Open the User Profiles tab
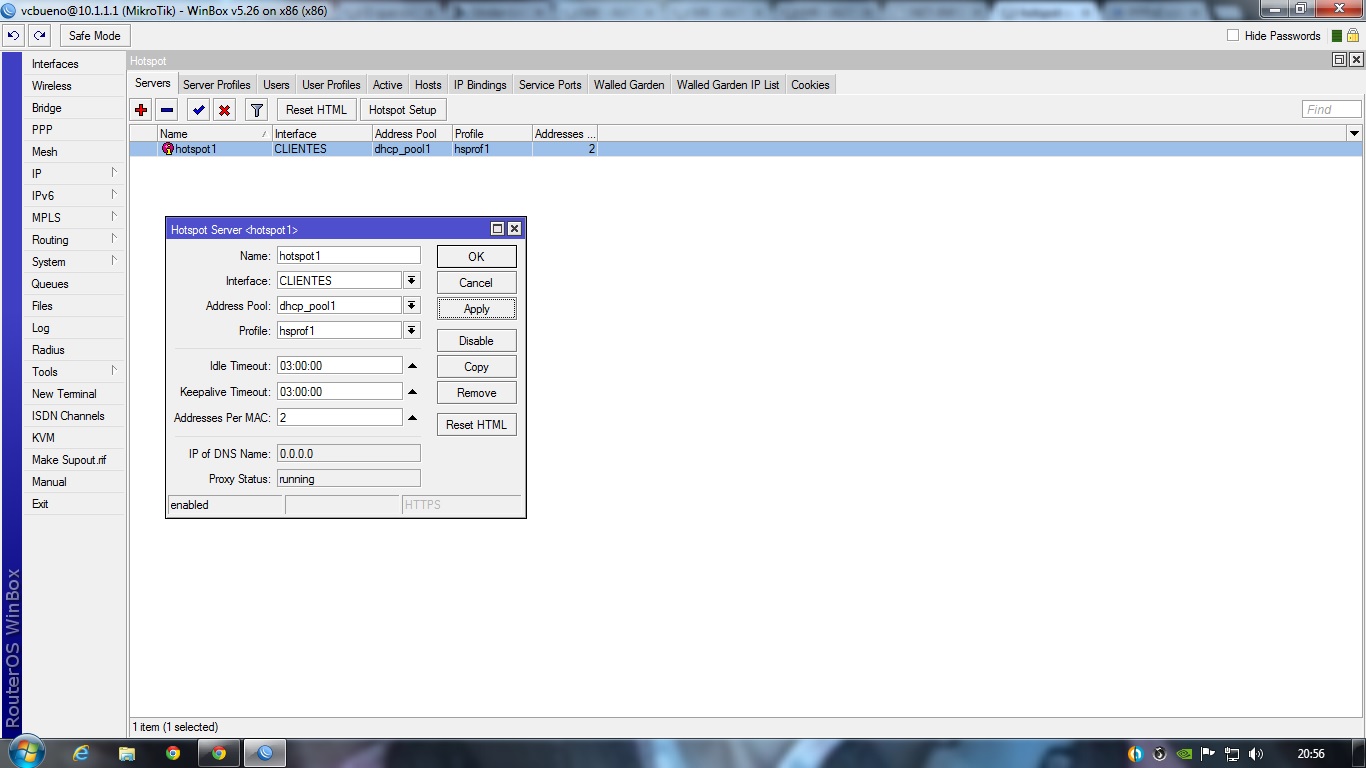 tap(331, 85)
